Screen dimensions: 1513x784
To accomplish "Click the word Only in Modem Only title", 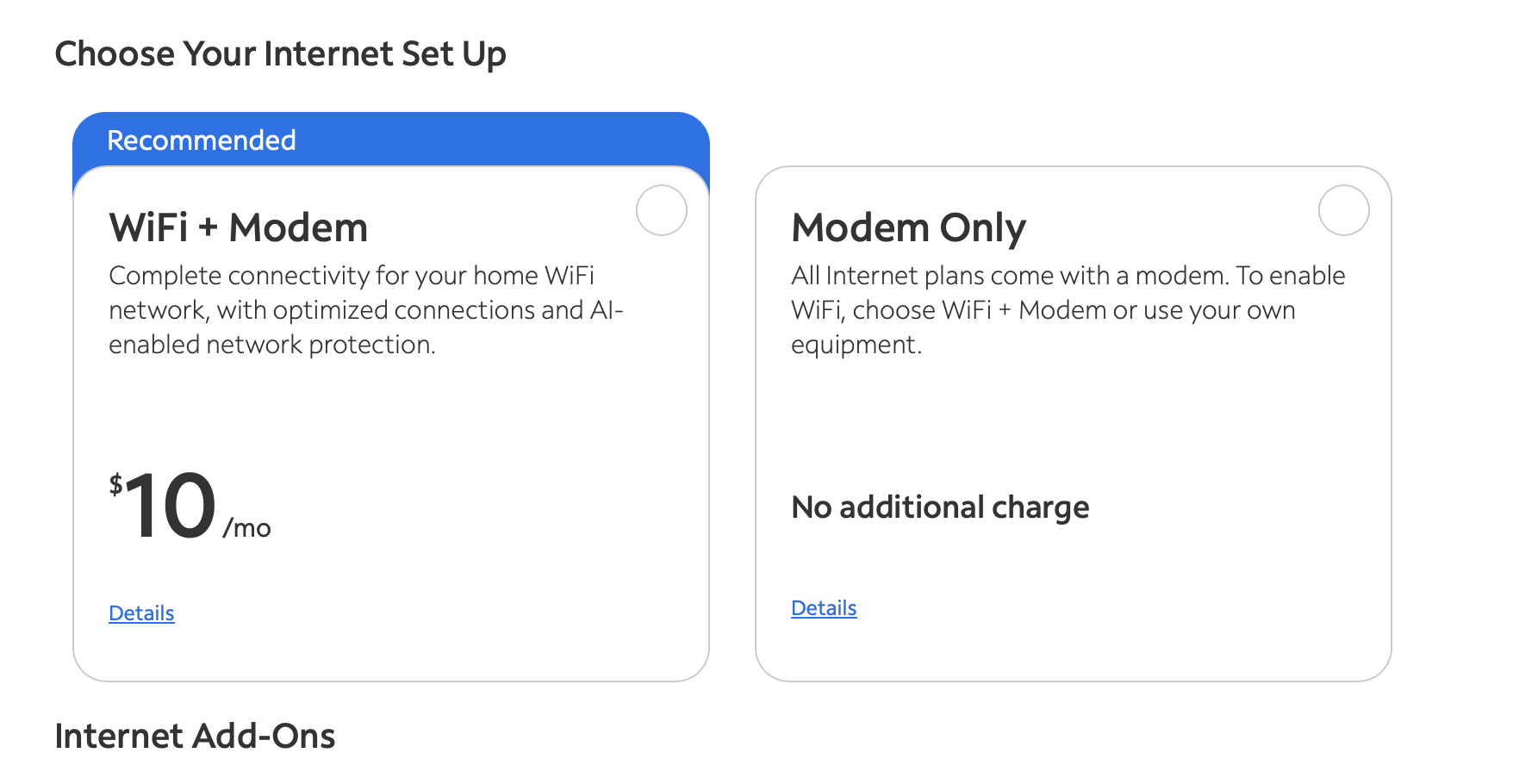I will [982, 229].
